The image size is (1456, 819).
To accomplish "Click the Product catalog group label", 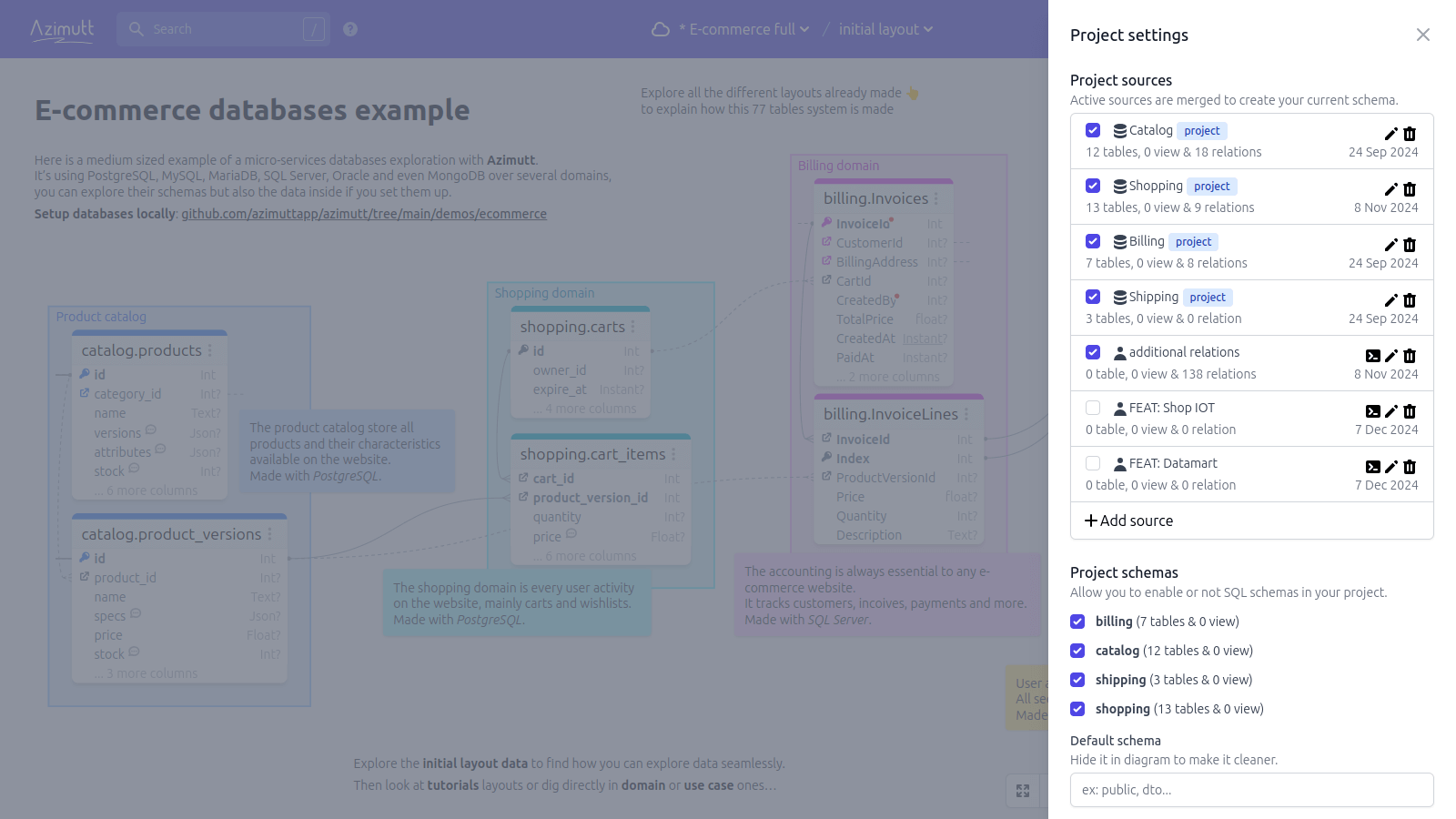I will coord(101,317).
